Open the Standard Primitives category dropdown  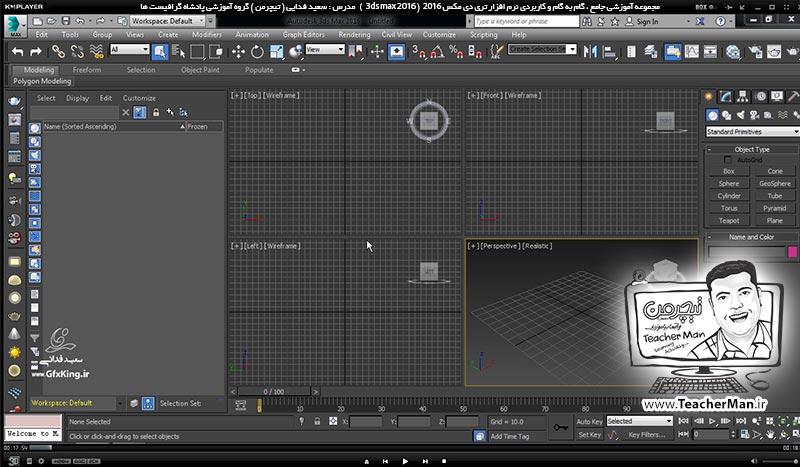[x=753, y=132]
